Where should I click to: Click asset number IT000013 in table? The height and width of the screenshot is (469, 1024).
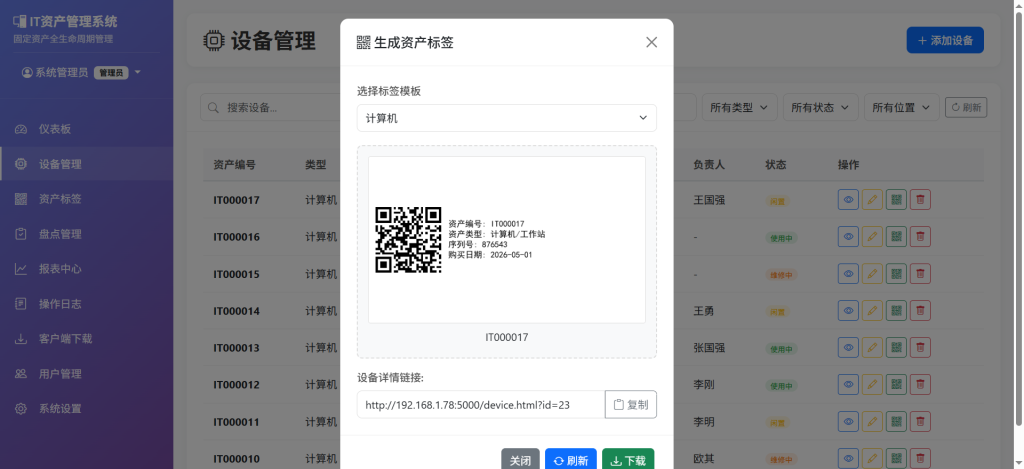tap(236, 348)
